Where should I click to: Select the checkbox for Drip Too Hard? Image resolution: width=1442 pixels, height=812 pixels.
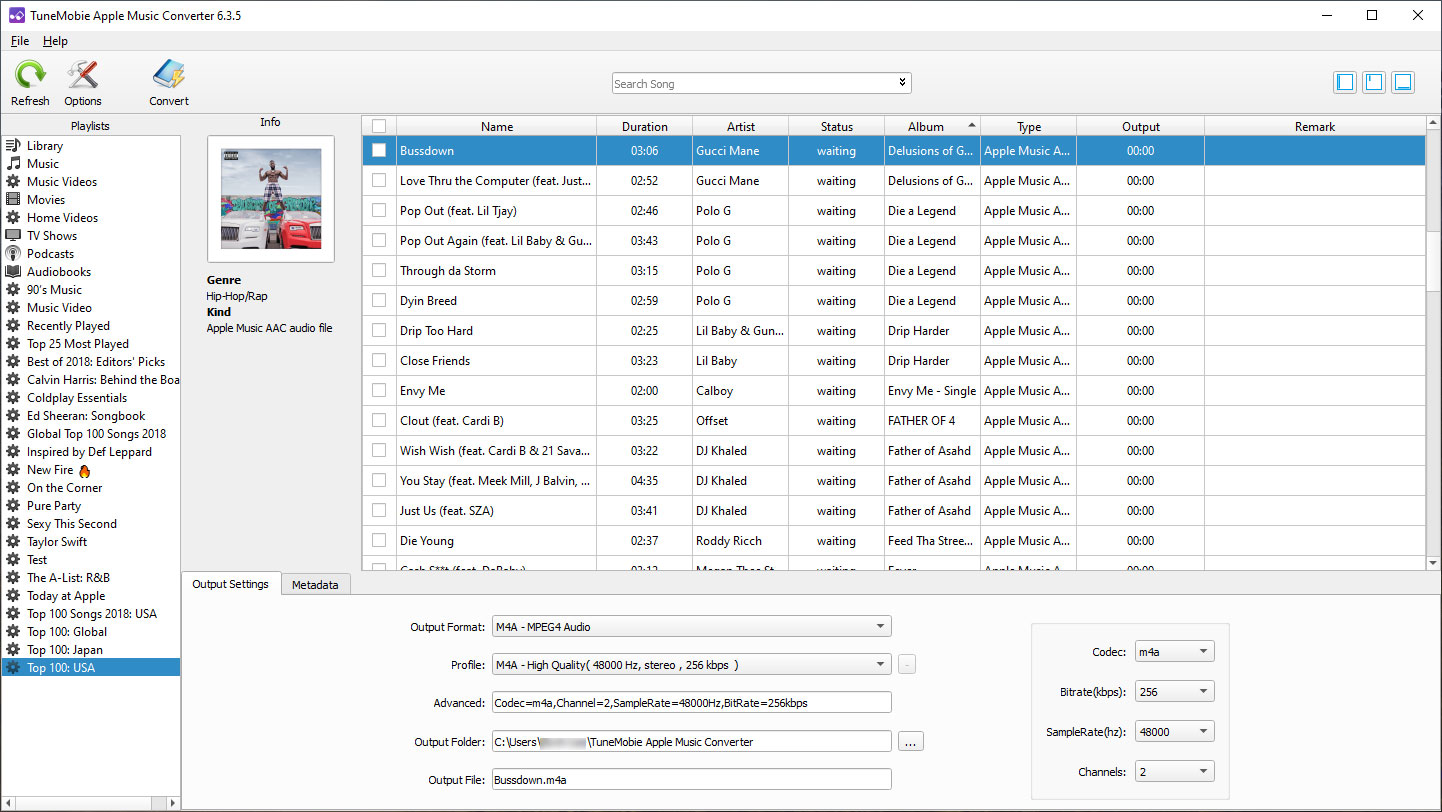pos(378,331)
